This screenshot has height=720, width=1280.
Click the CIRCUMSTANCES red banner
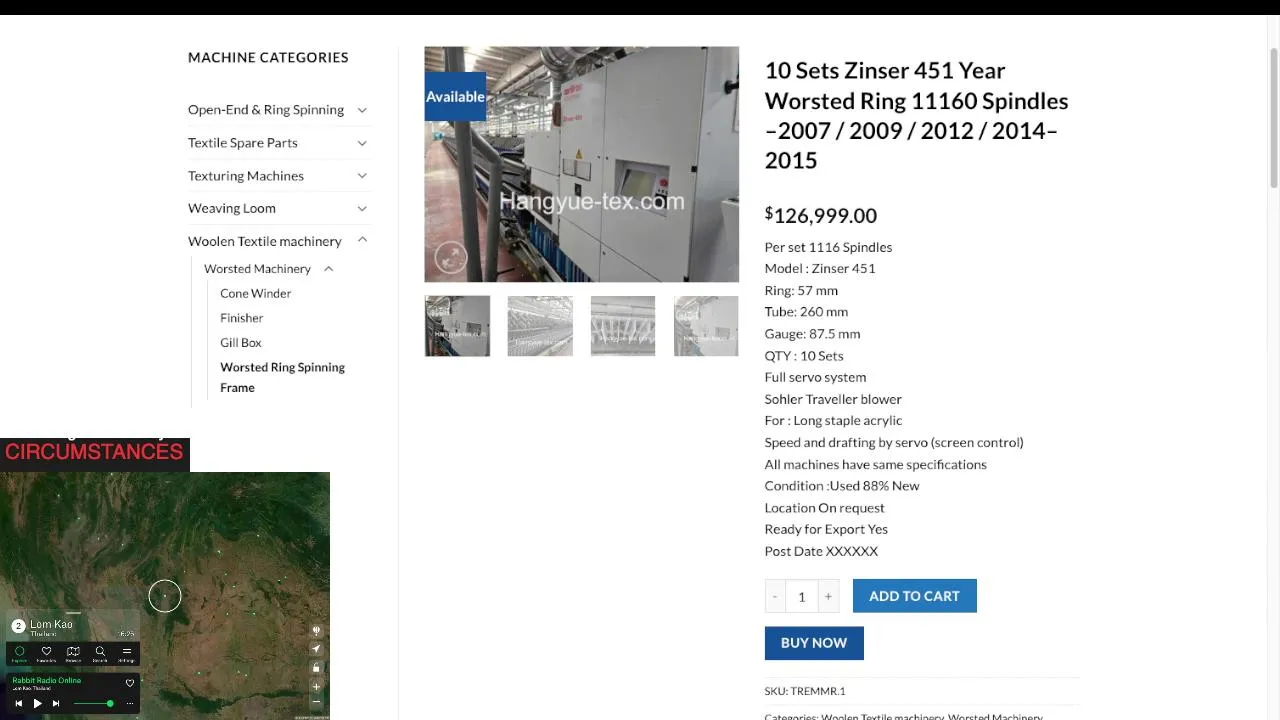click(x=94, y=452)
